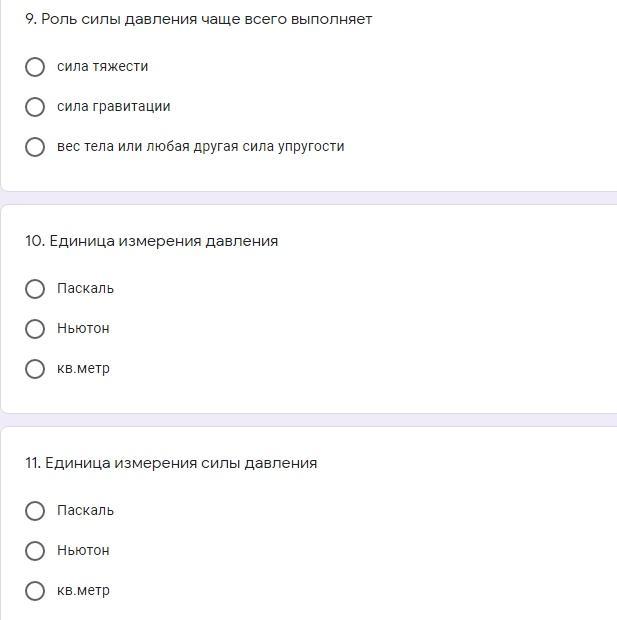The image size is (617, 620).
Task: Select 'Ньютон' radio button in question 10
Action: [35, 329]
